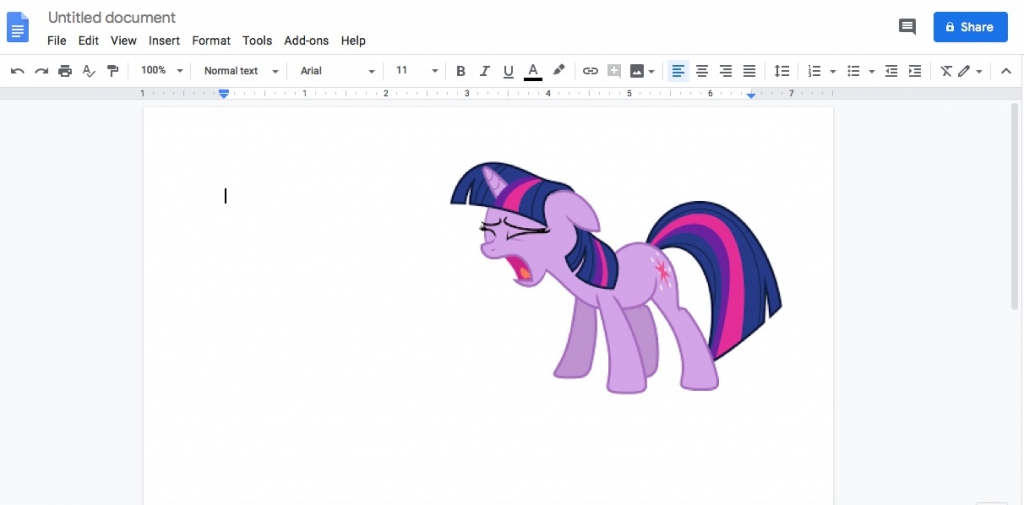Image resolution: width=1024 pixels, height=505 pixels.
Task: Toggle italic formatting
Action: point(484,71)
